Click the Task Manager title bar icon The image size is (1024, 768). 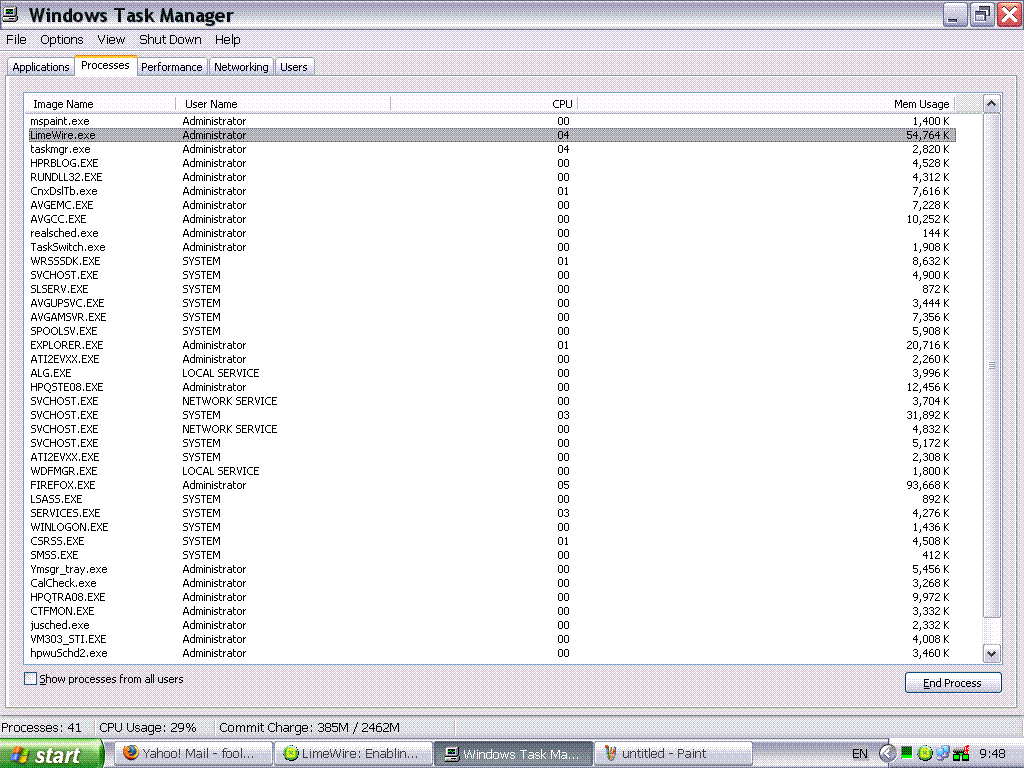pos(10,14)
